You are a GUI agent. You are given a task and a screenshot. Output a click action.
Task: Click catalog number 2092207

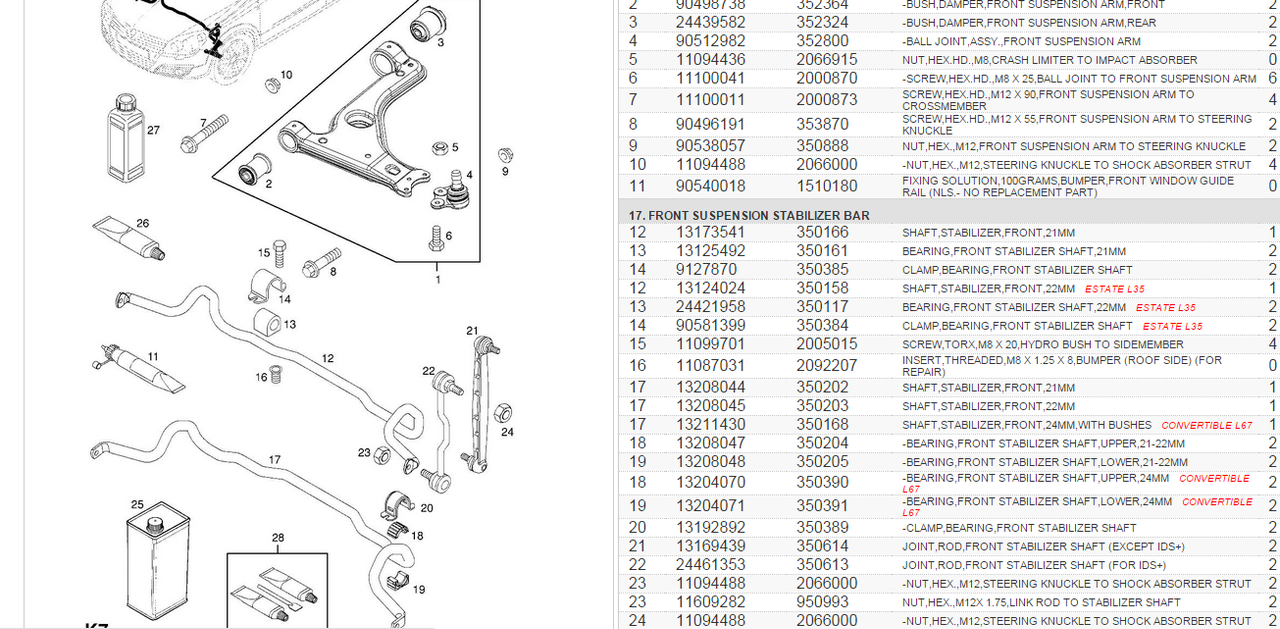pyautogui.click(x=827, y=366)
